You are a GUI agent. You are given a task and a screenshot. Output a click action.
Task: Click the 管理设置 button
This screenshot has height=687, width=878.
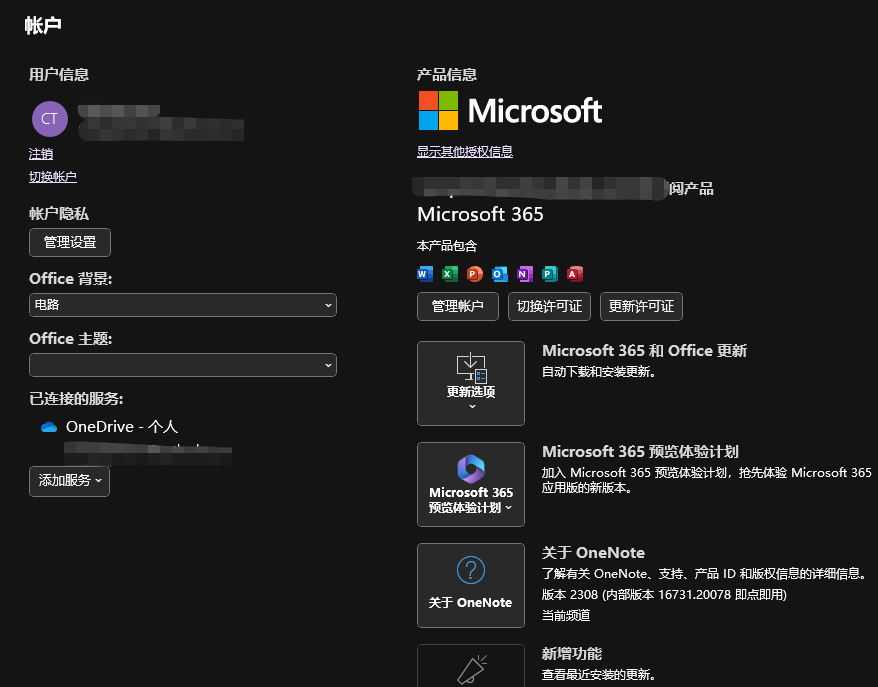[70, 242]
